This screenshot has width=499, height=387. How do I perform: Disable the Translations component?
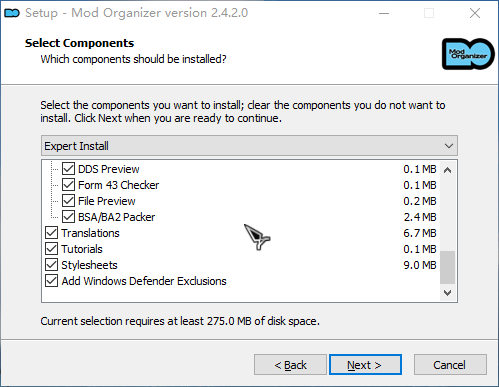click(51, 233)
